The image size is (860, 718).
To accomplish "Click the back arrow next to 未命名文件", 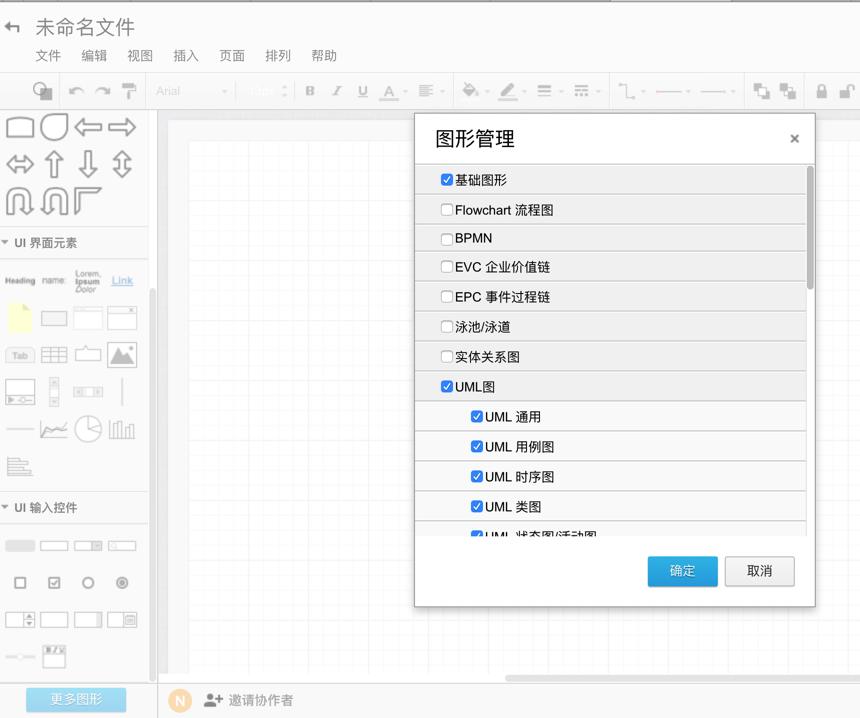I will [12, 27].
